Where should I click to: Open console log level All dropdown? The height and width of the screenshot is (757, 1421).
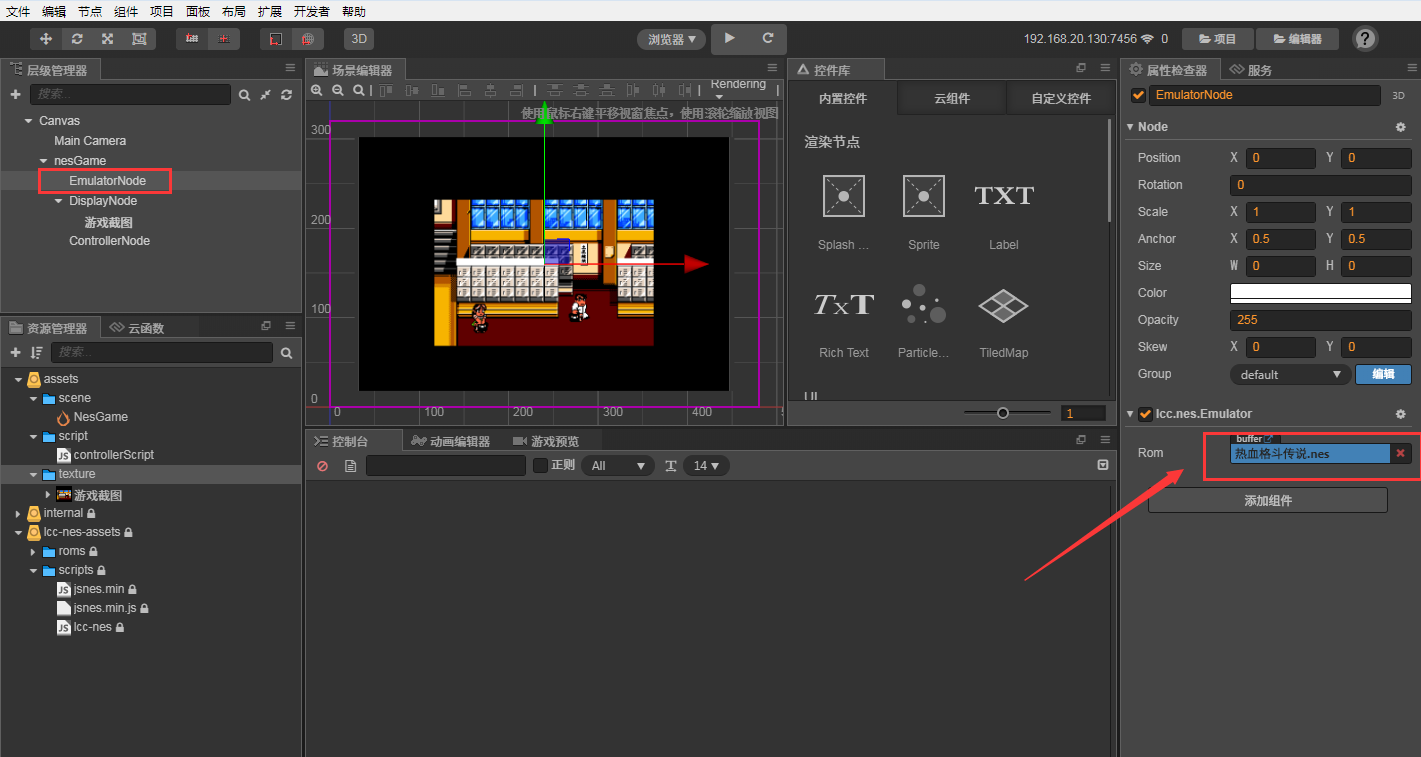coord(619,466)
